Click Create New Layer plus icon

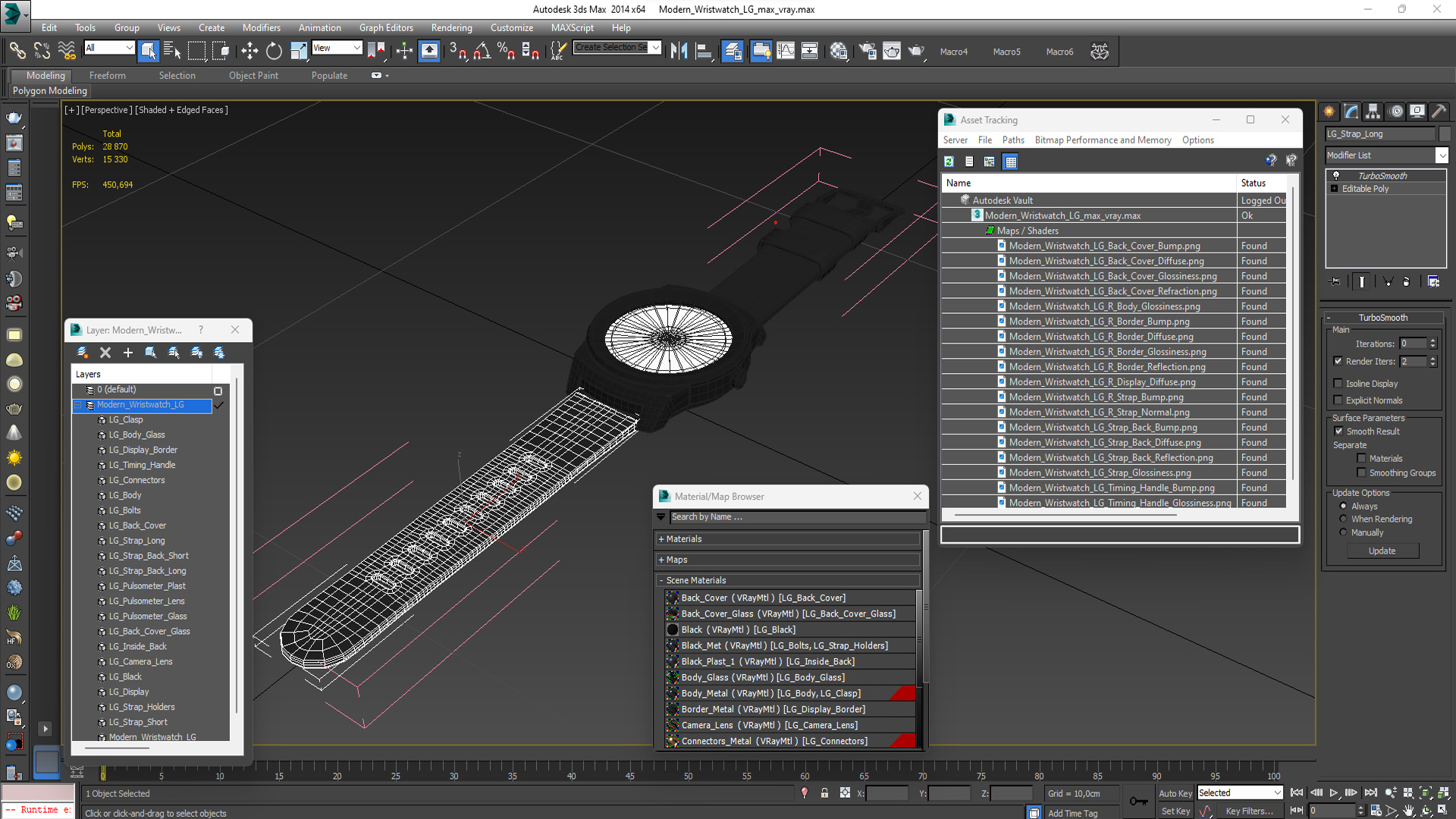pyautogui.click(x=128, y=353)
